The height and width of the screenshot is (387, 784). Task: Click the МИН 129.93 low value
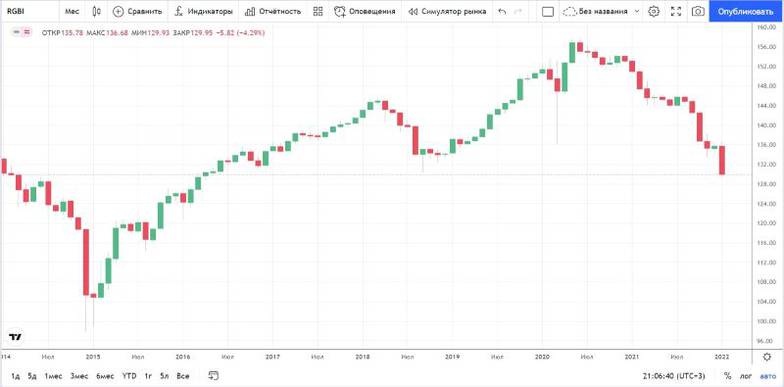pyautogui.click(x=150, y=33)
